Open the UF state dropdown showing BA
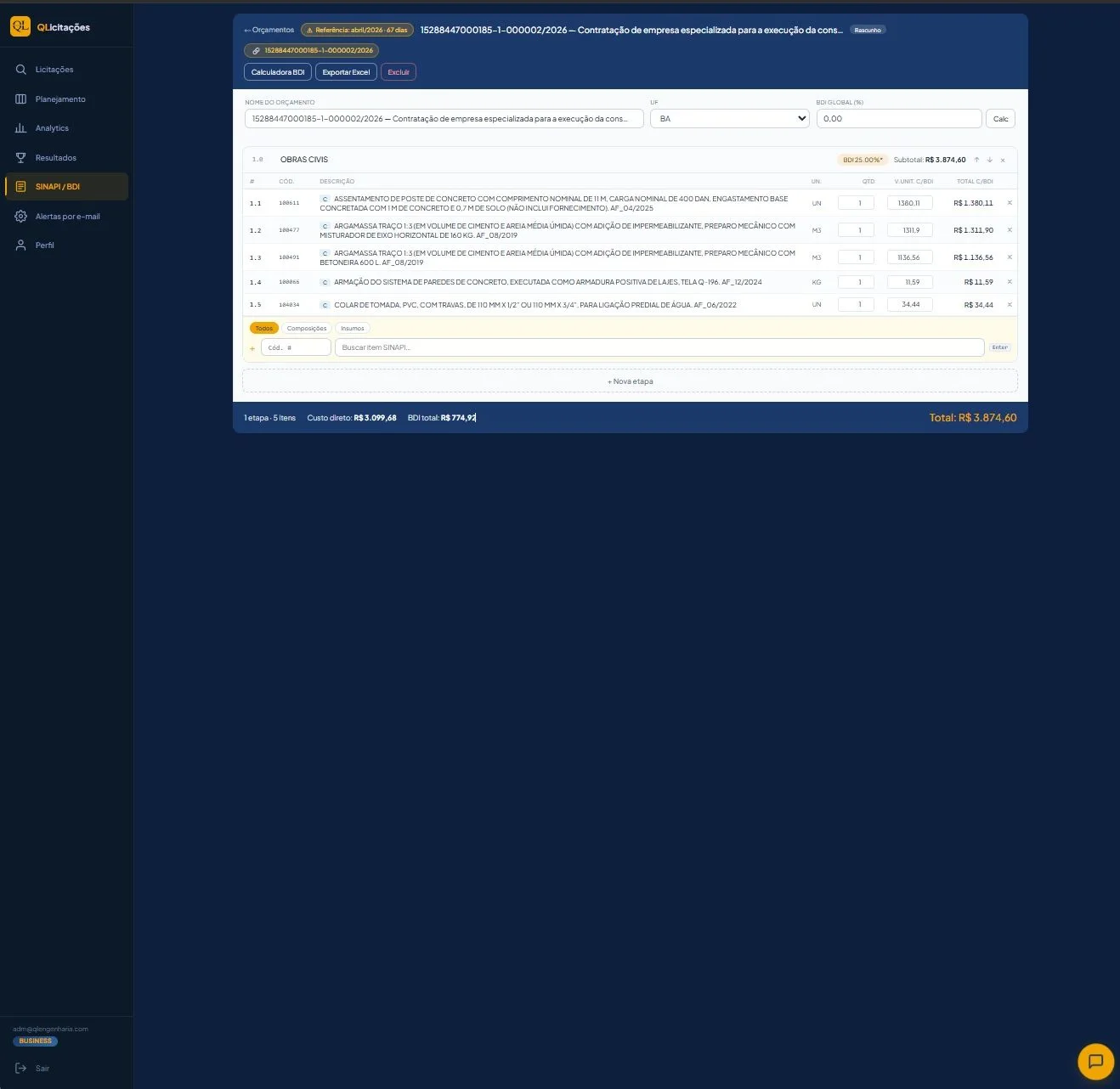The width and height of the screenshot is (1120, 1089). pyautogui.click(x=730, y=119)
